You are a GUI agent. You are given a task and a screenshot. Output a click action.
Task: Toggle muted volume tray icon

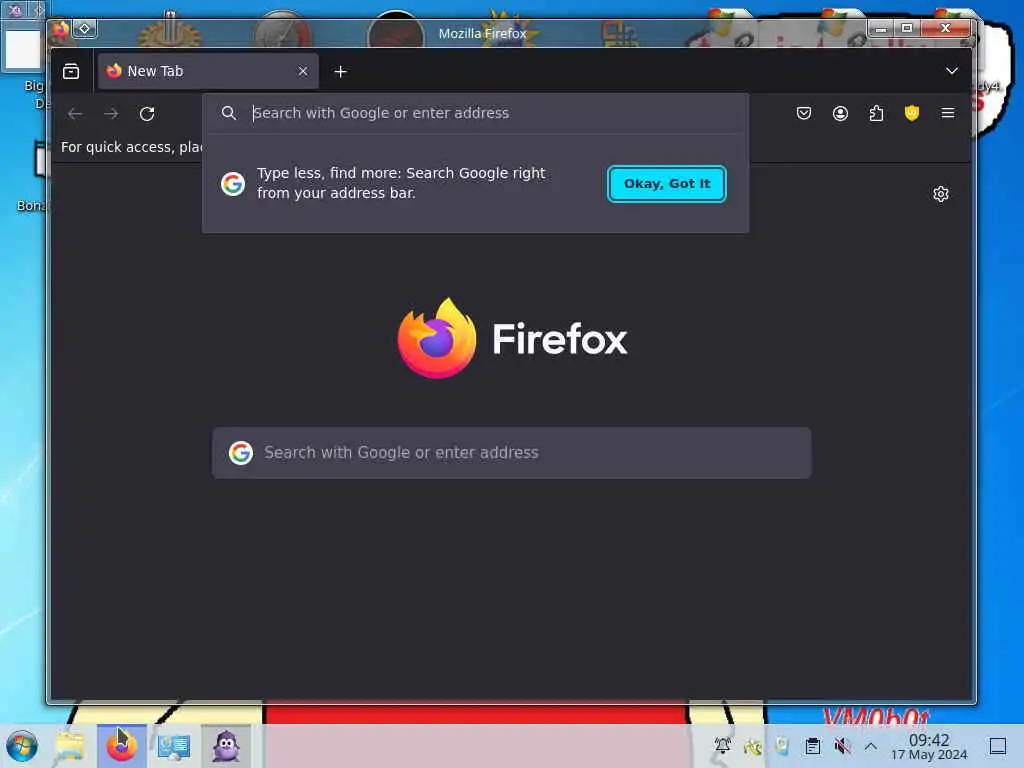point(842,746)
